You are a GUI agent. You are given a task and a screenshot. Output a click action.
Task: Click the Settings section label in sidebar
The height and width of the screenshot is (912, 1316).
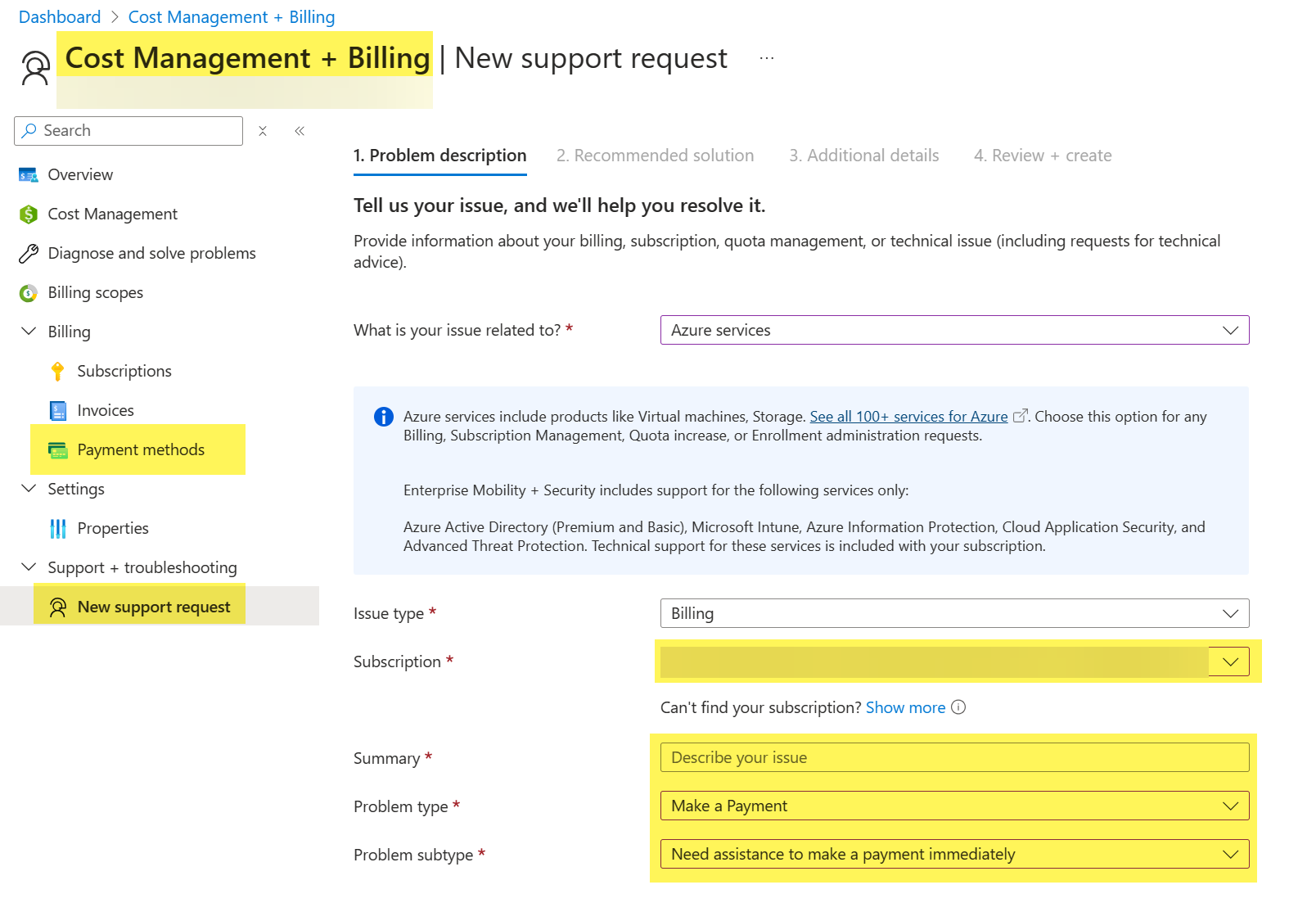coord(76,490)
